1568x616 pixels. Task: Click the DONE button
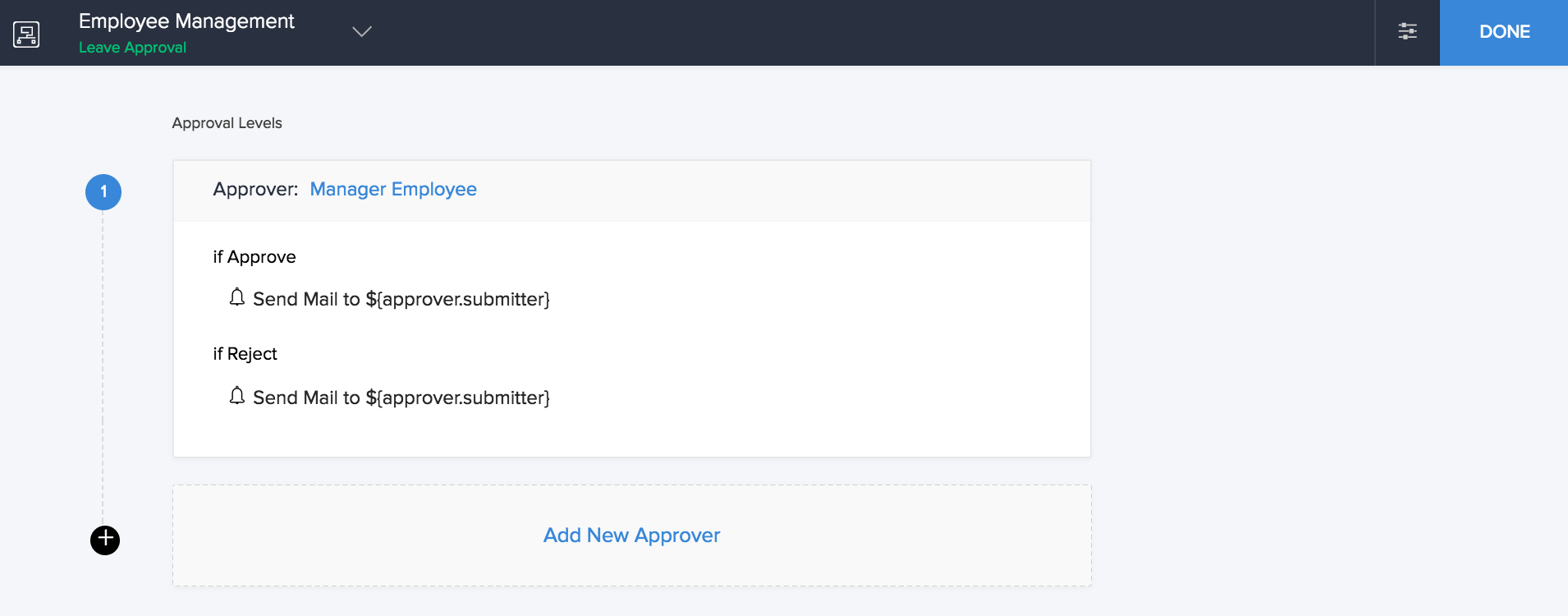[1504, 32]
